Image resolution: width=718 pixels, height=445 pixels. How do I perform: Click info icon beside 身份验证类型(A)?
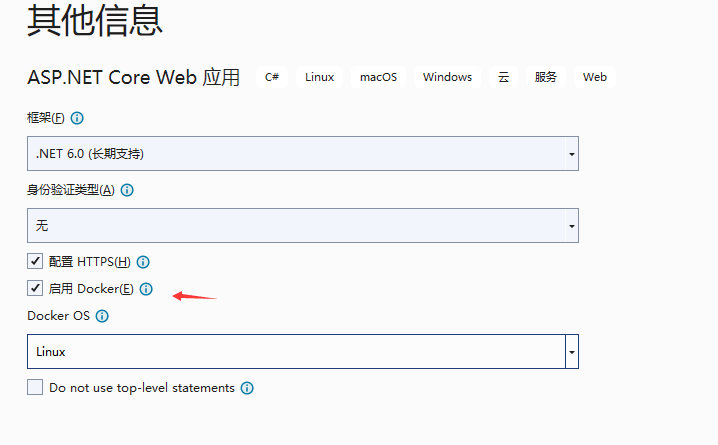[x=127, y=190]
